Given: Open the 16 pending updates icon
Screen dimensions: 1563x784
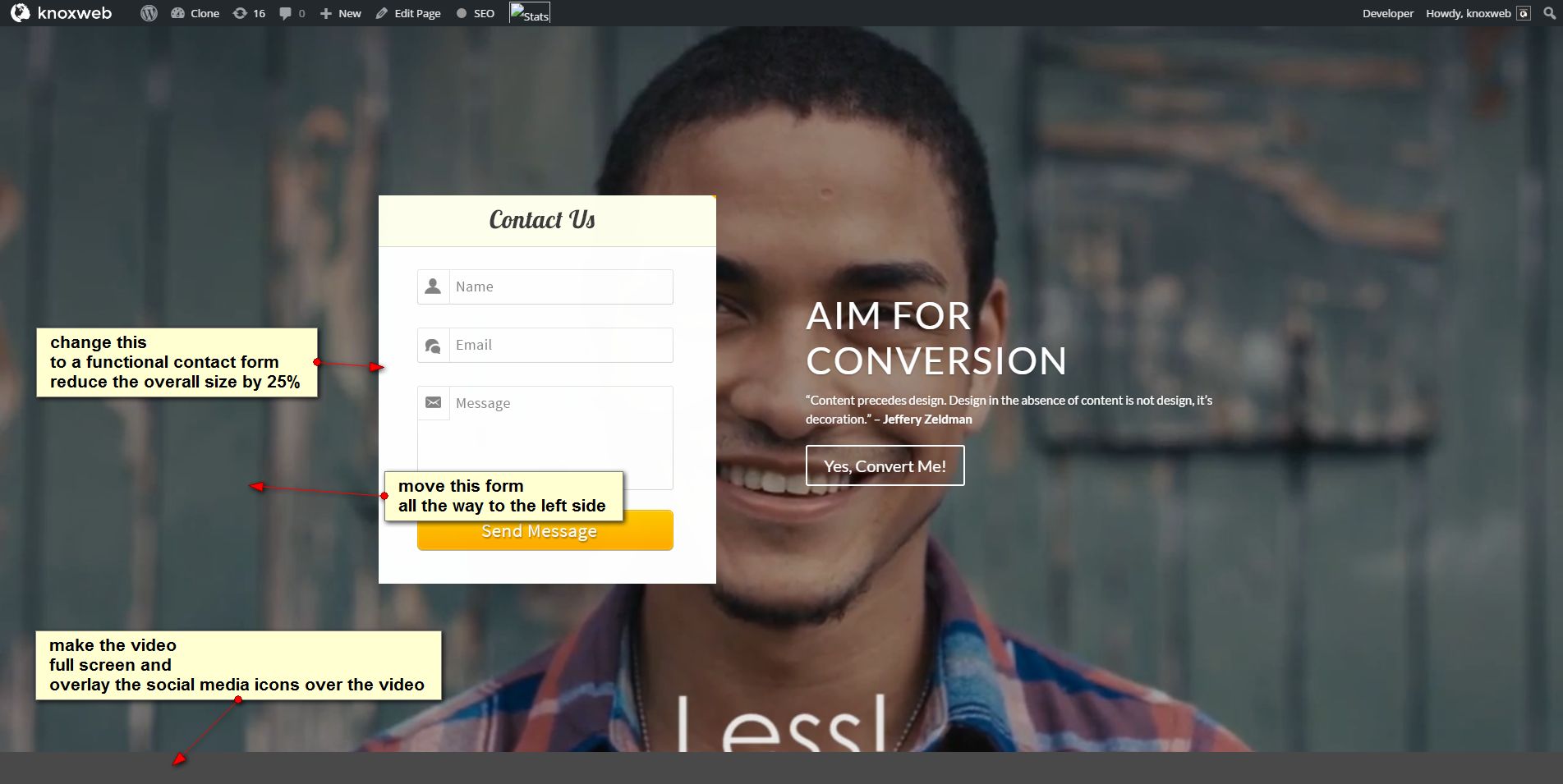Looking at the screenshot, I should tap(240, 13).
